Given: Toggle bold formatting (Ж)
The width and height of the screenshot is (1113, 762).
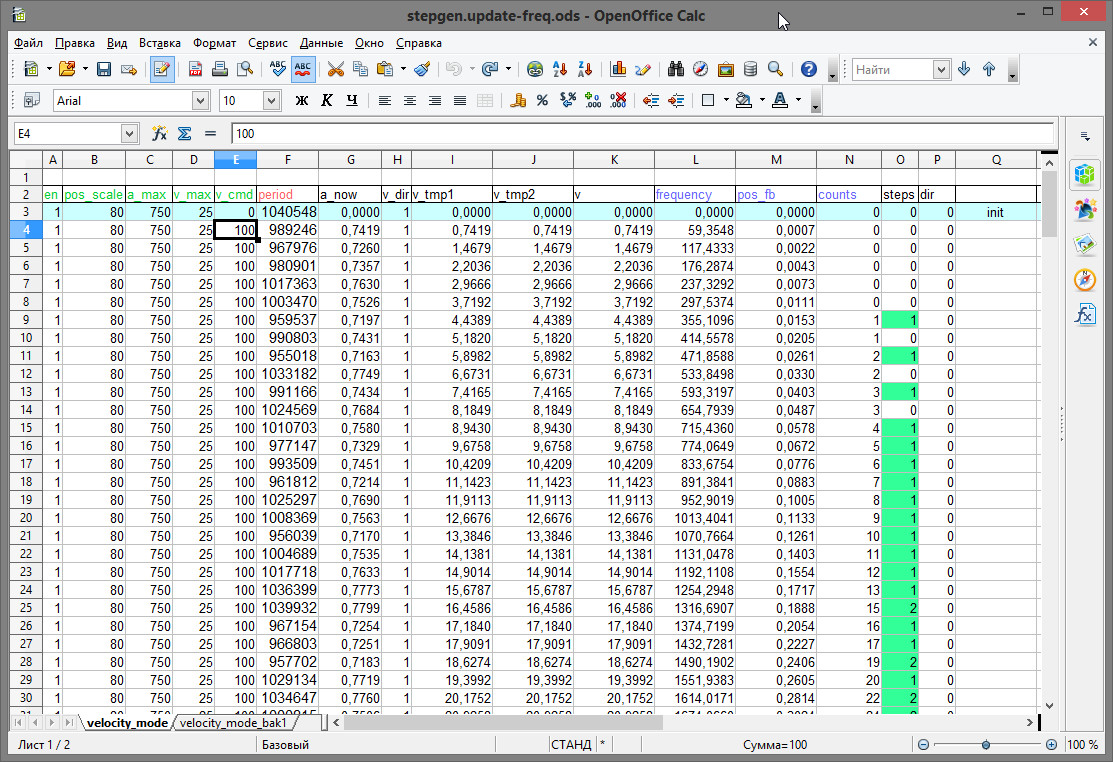Looking at the screenshot, I should click(301, 100).
